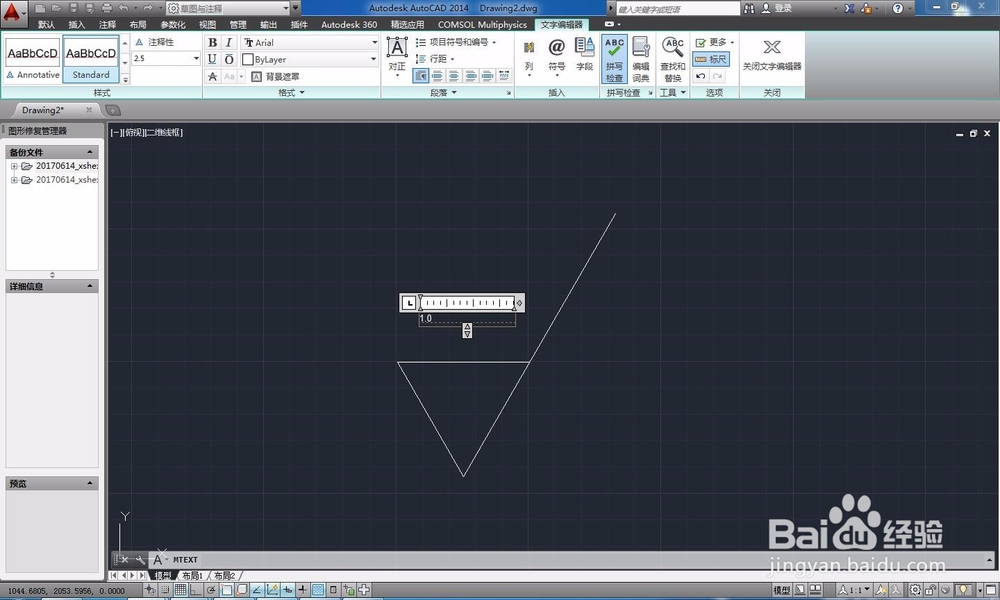Toggle Strikethrough text formatting
The height and width of the screenshot is (600, 1000).
[212, 77]
